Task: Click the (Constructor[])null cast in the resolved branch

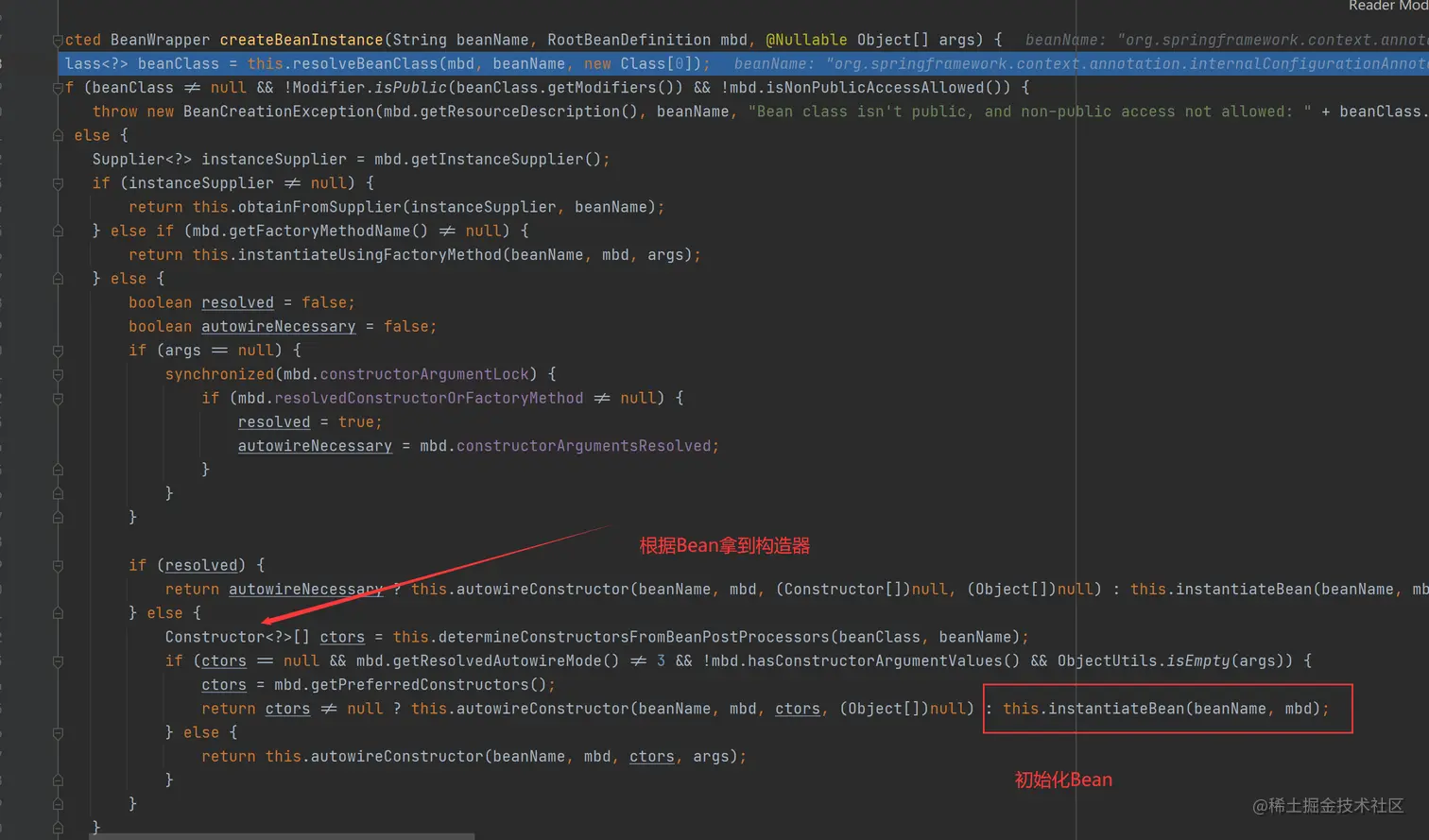Action: click(x=862, y=590)
